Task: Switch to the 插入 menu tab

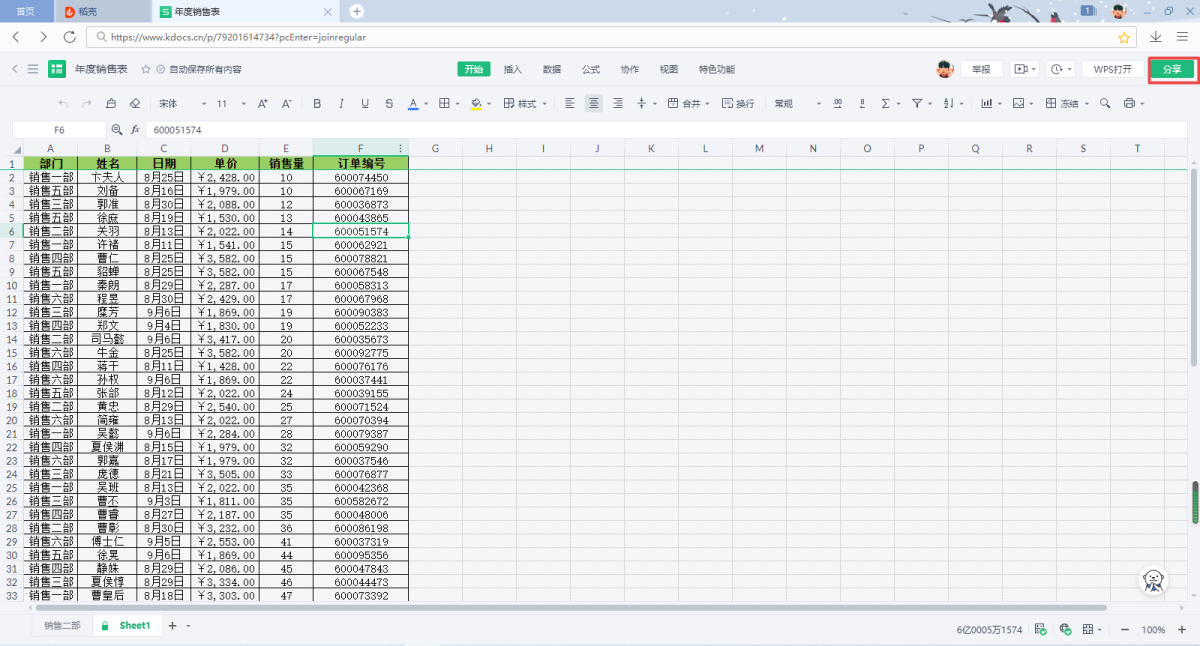Action: [513, 70]
